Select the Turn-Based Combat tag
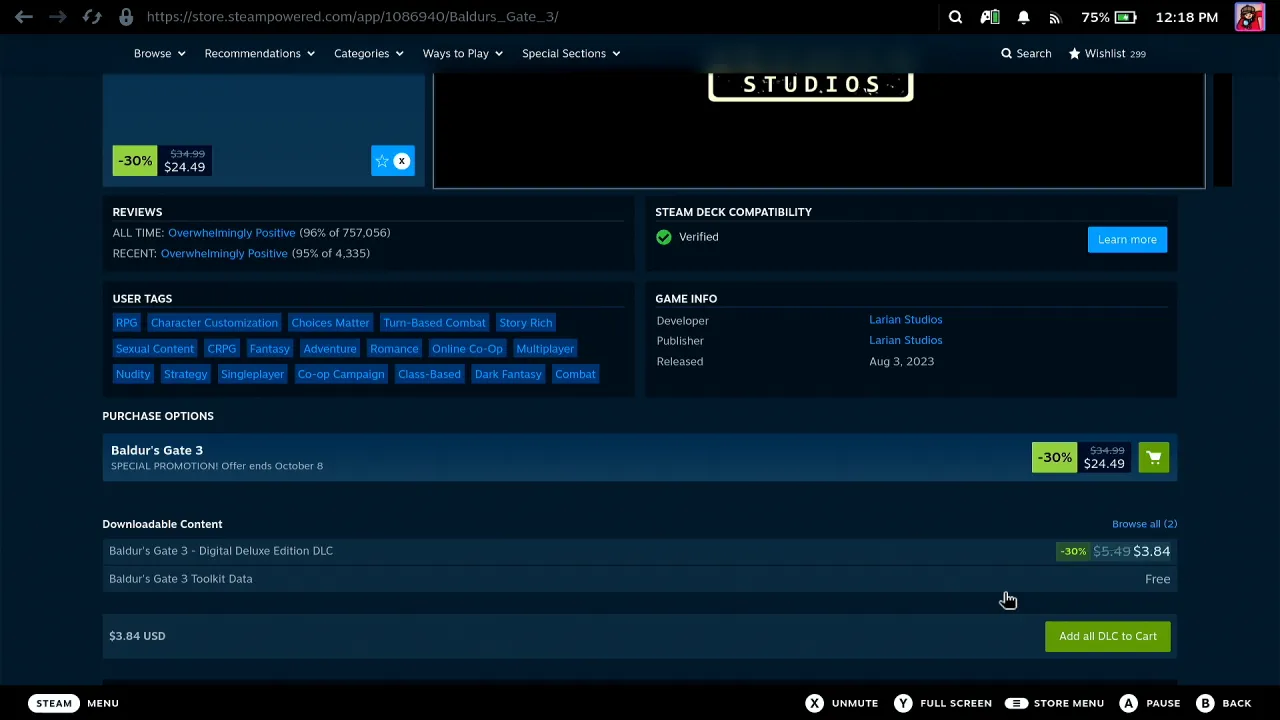 (x=434, y=323)
